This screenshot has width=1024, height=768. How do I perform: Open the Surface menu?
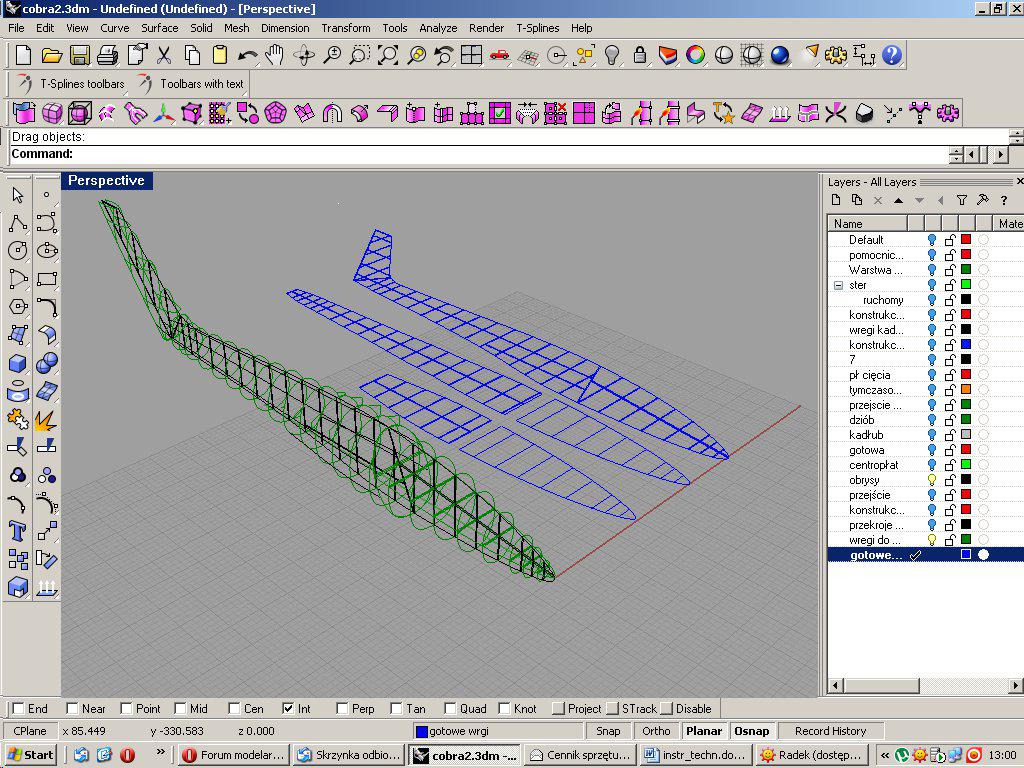[159, 28]
